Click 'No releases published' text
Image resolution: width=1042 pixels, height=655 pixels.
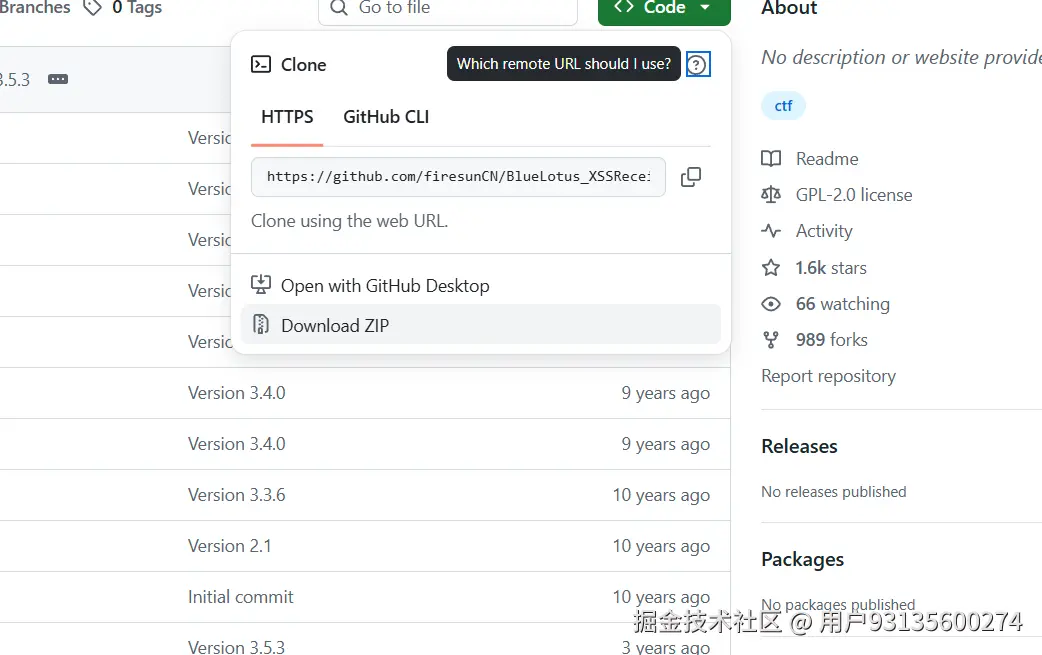(x=834, y=492)
